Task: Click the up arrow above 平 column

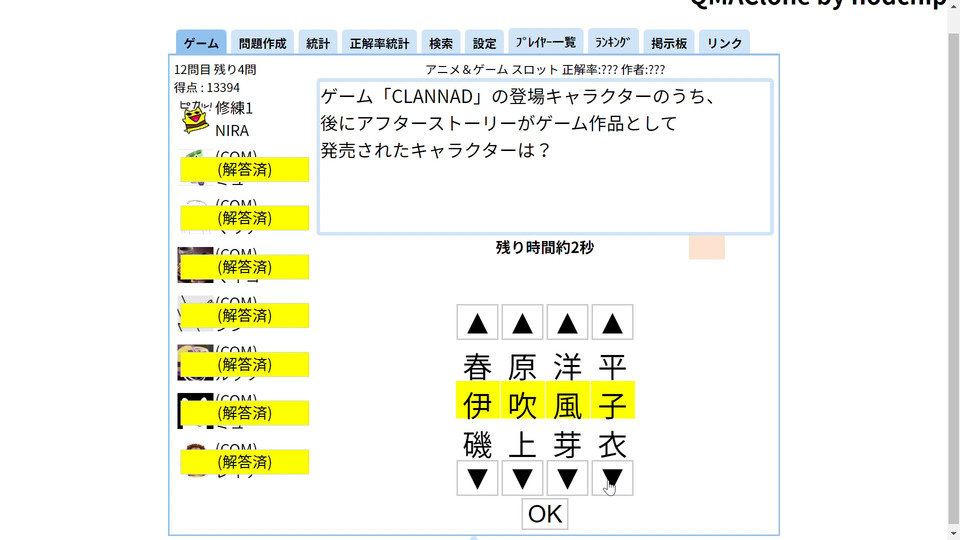Action: pyautogui.click(x=612, y=323)
